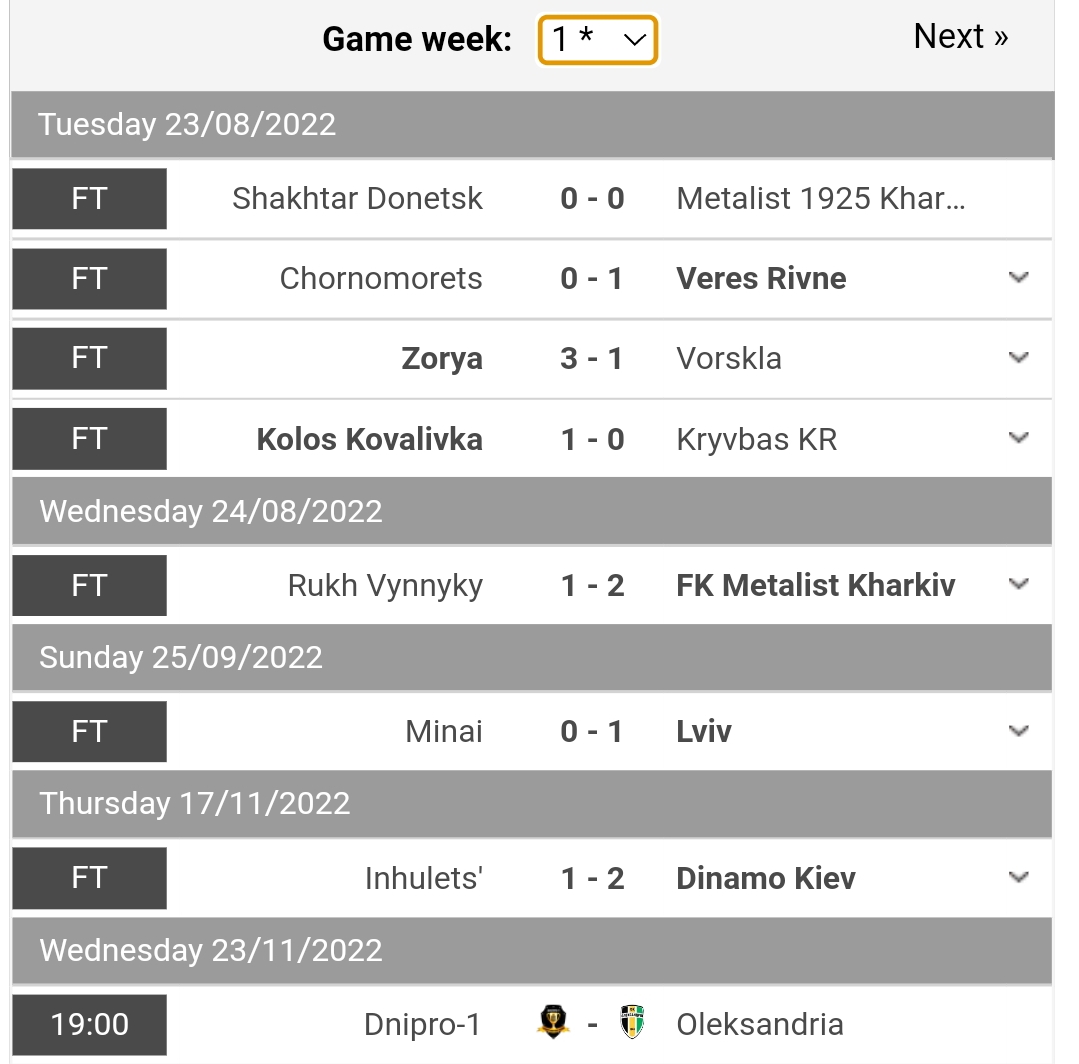Expand the Rukh Vynnyky match details
The height and width of the screenshot is (1064, 1079).
point(1018,585)
